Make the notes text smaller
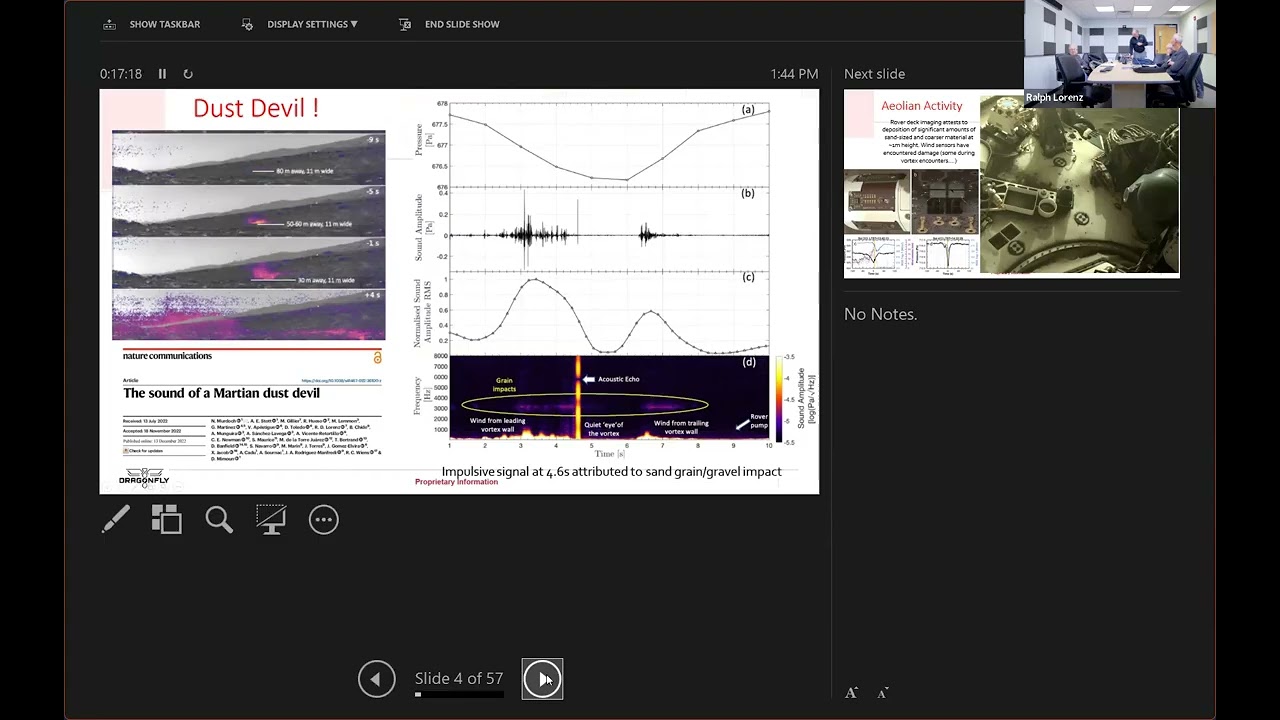The width and height of the screenshot is (1280, 720). click(x=883, y=692)
